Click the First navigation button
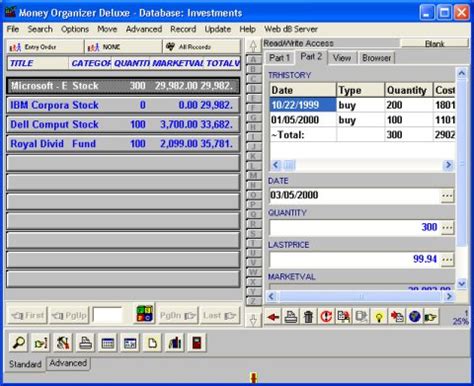Viewport: 474px width, 386px height. tap(27, 315)
